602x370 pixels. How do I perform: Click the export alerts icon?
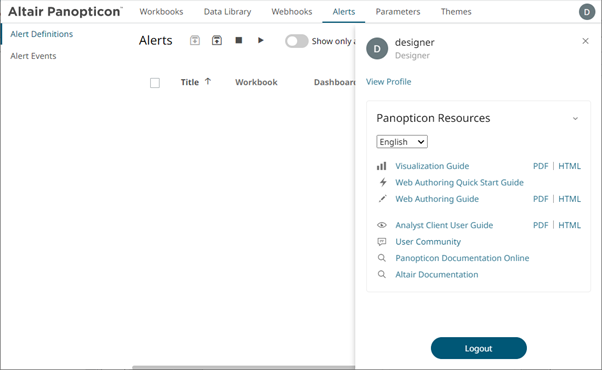[217, 40]
